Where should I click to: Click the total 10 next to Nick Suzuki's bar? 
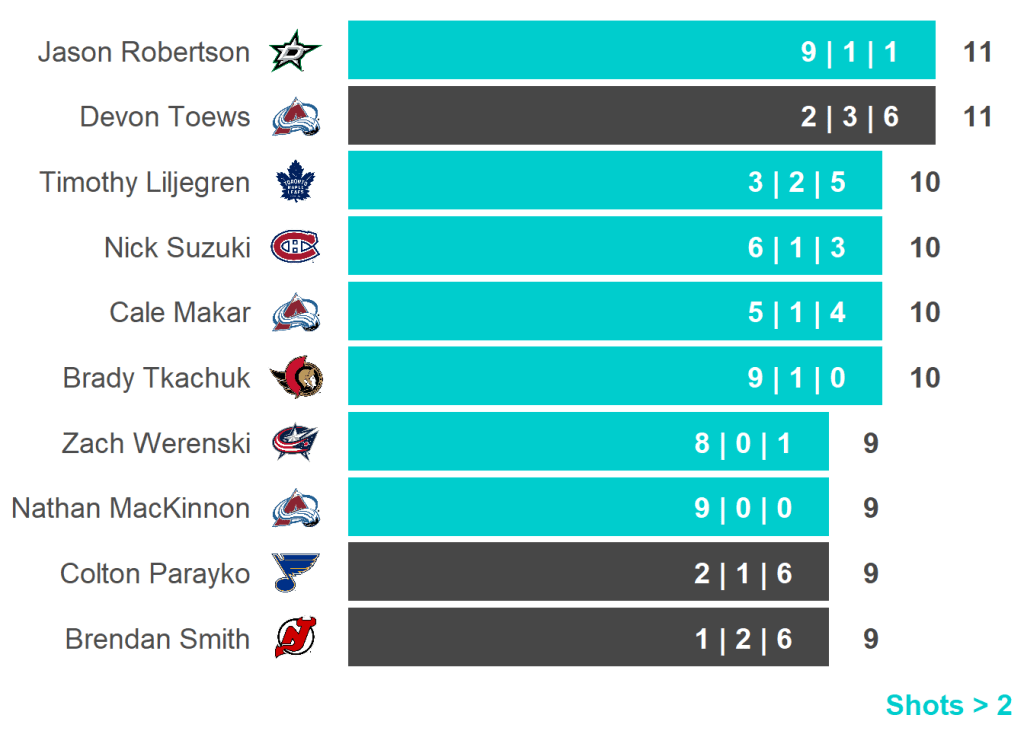pos(925,247)
